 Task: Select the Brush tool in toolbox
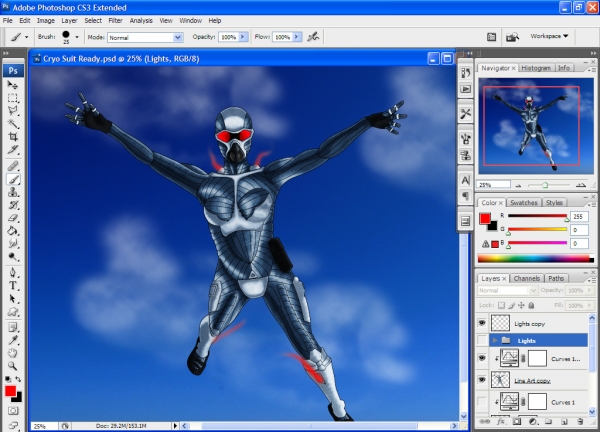click(13, 179)
